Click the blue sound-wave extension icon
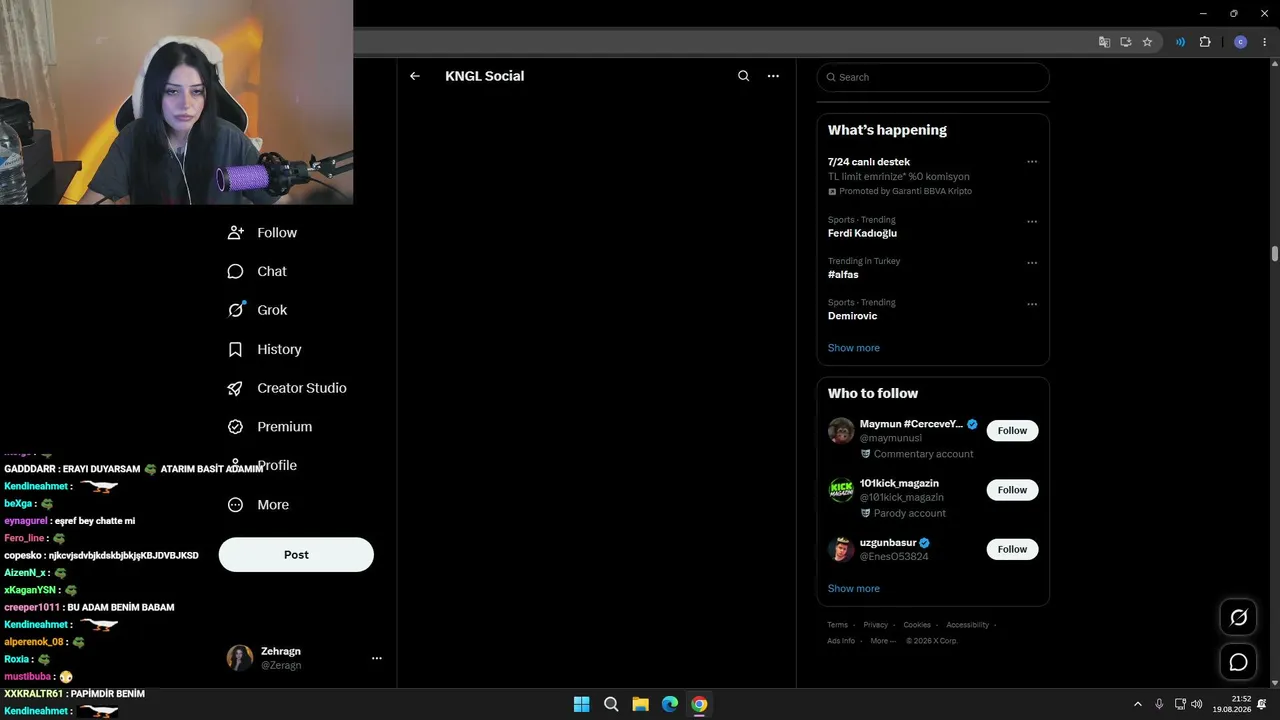Image resolution: width=1280 pixels, height=720 pixels. (1181, 42)
